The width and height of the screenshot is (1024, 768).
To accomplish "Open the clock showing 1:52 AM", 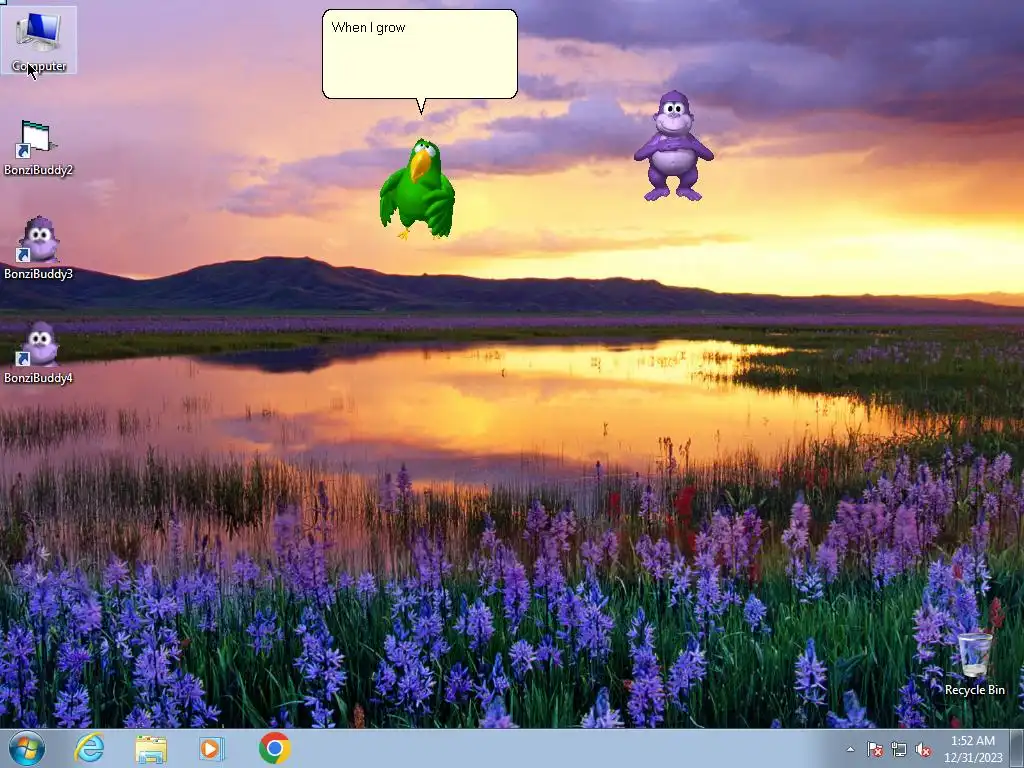I will tap(973, 749).
